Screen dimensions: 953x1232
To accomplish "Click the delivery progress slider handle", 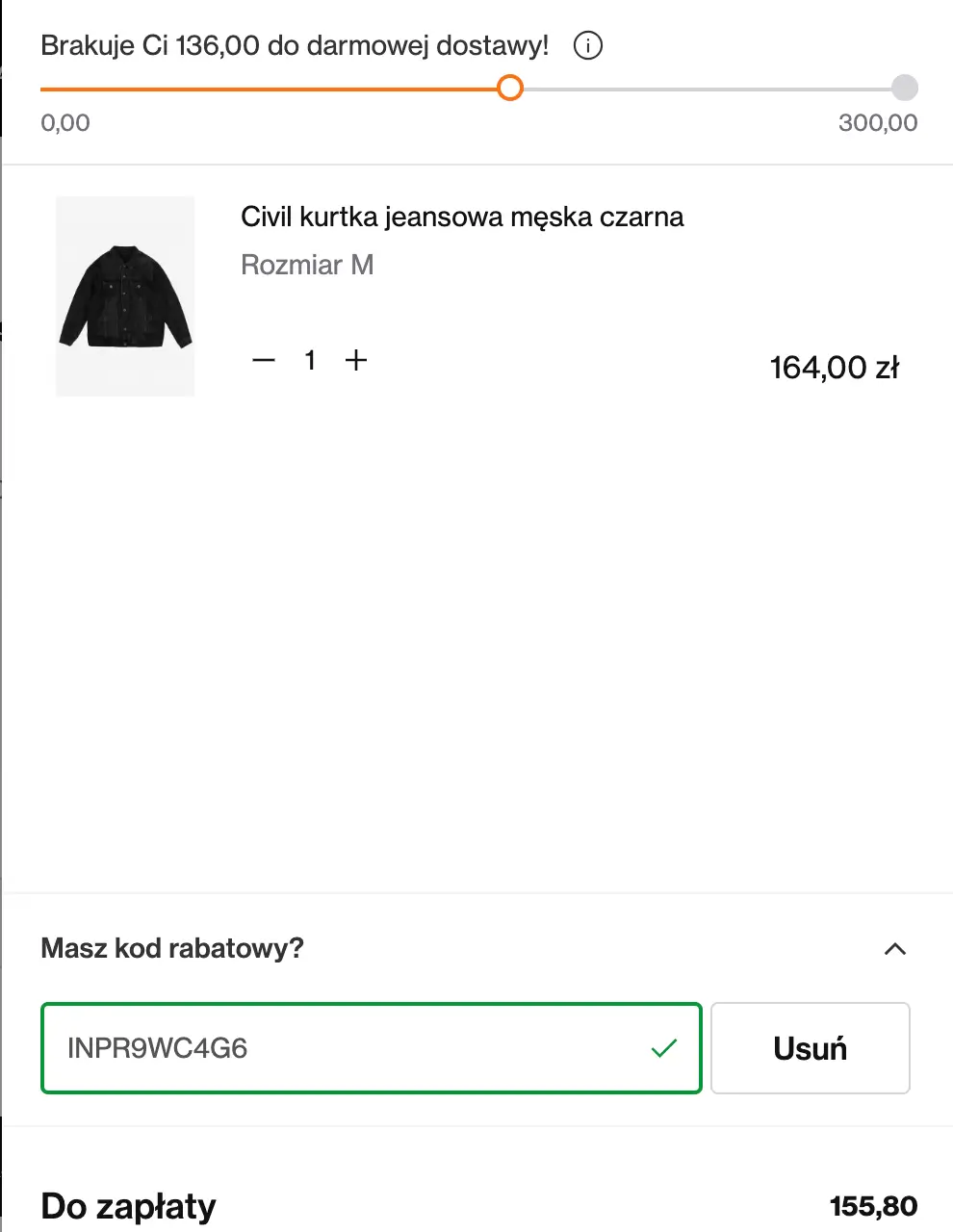I will click(510, 88).
